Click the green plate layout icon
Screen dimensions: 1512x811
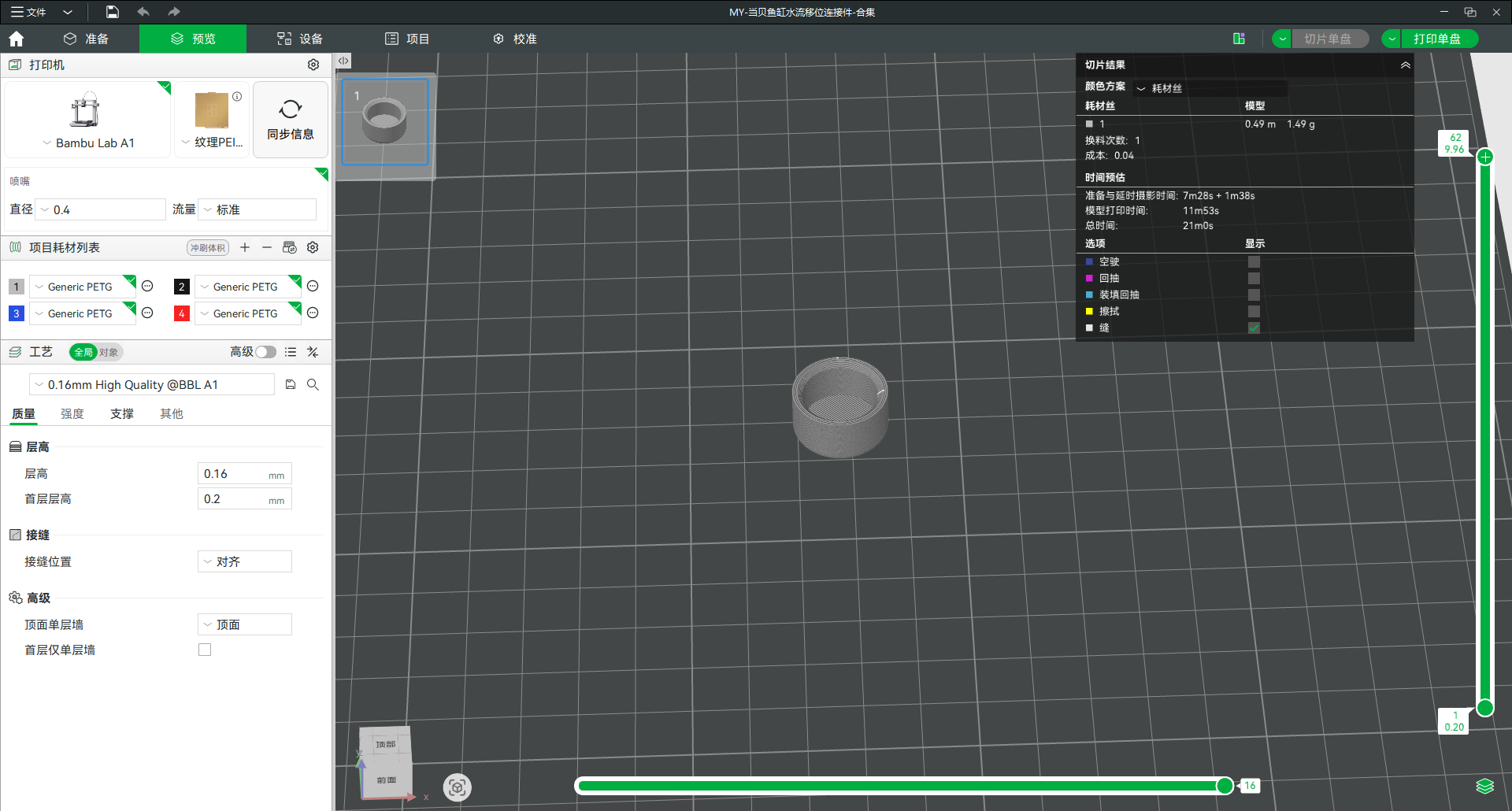[1239, 39]
